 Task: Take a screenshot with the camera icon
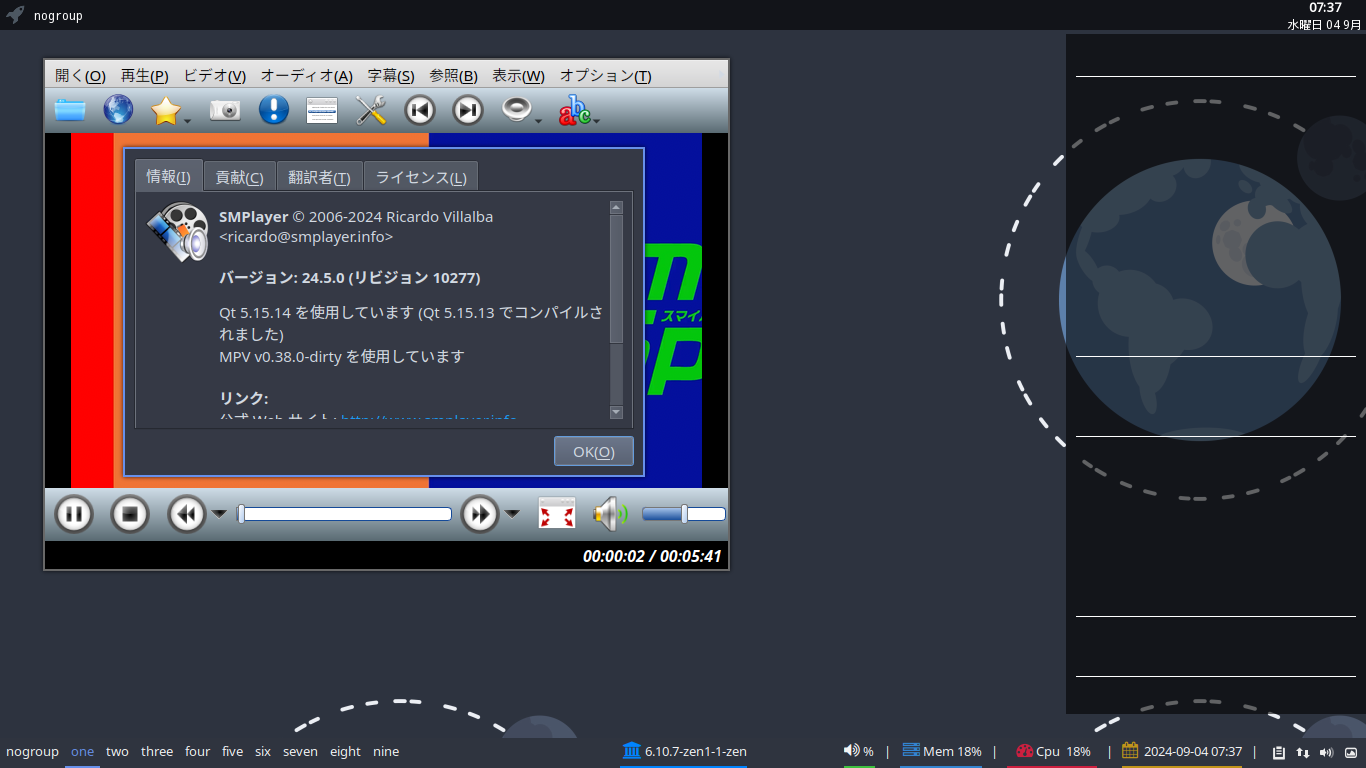click(225, 110)
